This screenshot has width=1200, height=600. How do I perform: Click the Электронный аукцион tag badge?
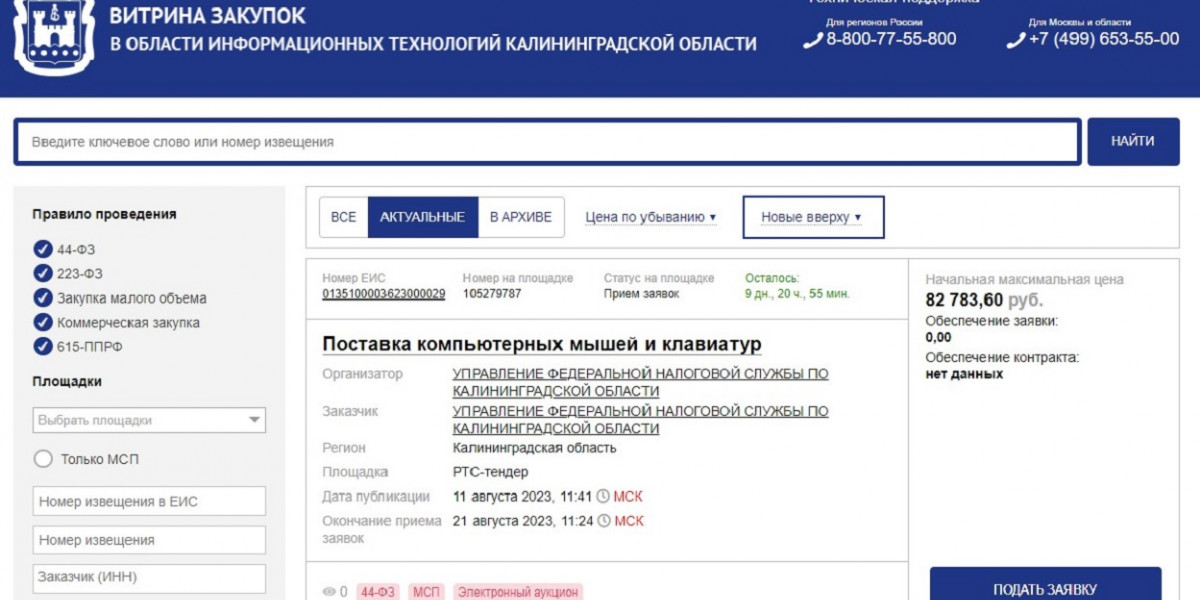[x=517, y=592]
